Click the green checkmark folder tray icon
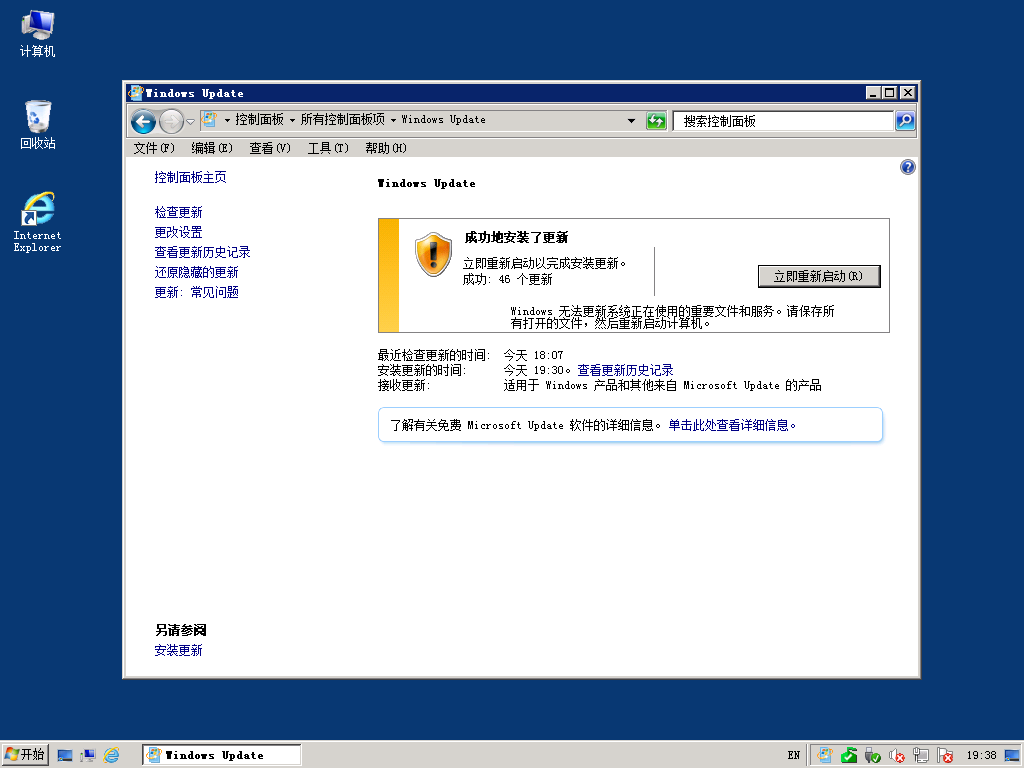Image resolution: width=1024 pixels, height=768 pixels. (849, 756)
